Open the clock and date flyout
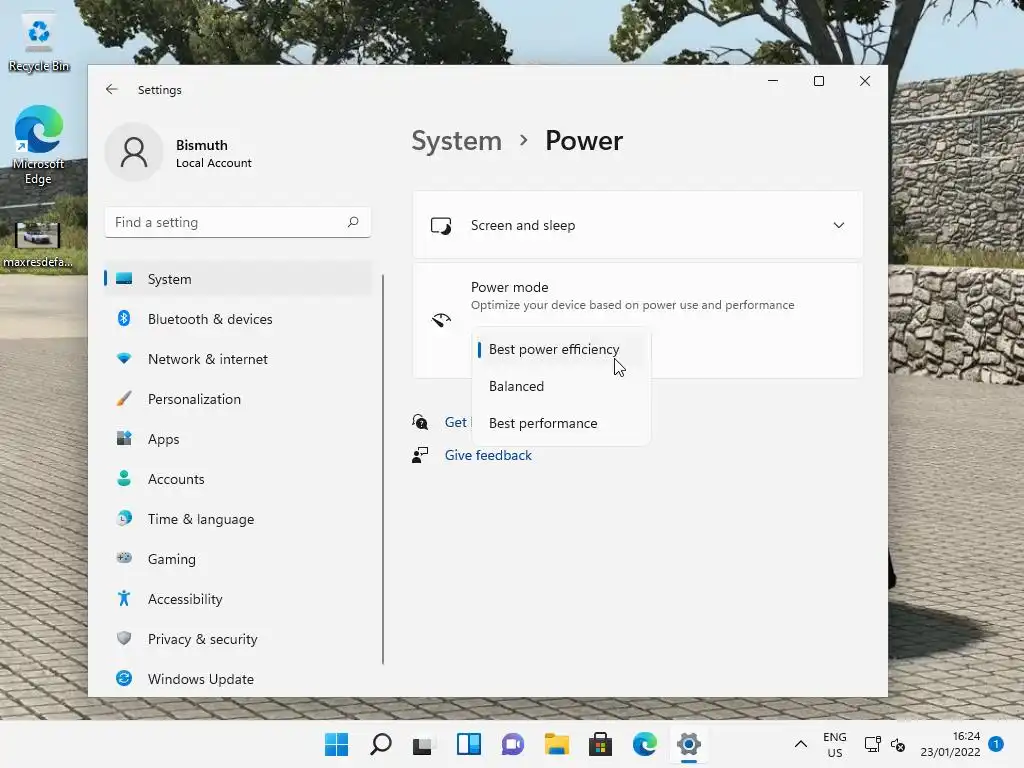Viewport: 1024px width, 768px height. pyautogui.click(x=950, y=744)
